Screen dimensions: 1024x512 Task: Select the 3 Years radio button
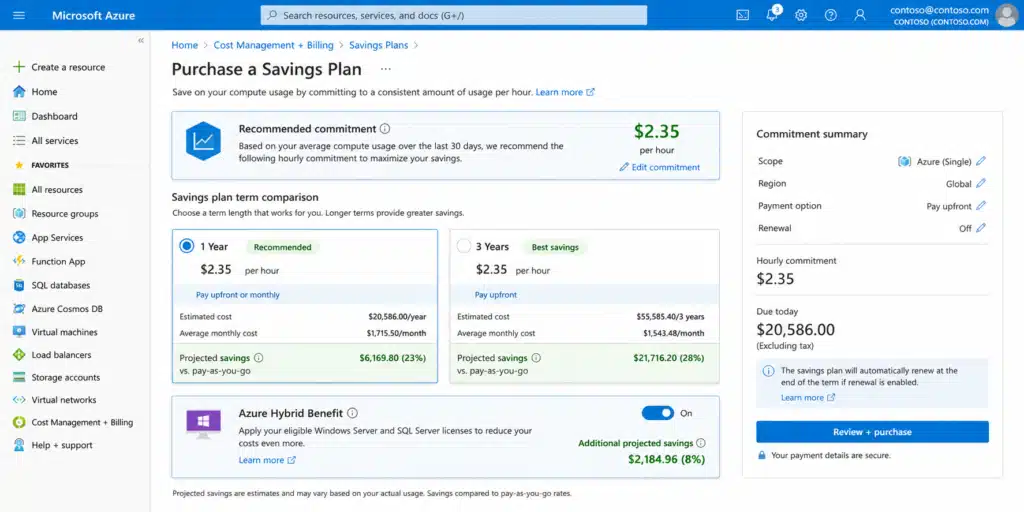(x=464, y=246)
